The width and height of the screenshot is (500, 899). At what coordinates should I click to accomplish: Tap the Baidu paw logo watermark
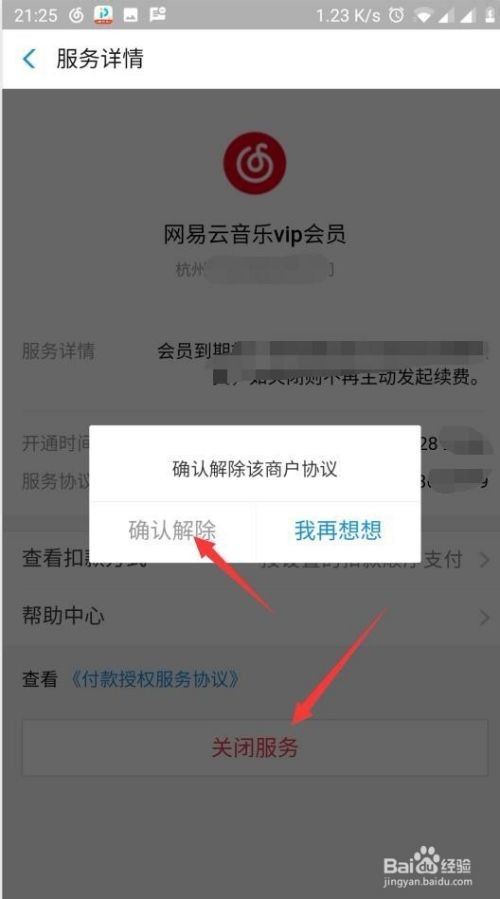[x=426, y=861]
